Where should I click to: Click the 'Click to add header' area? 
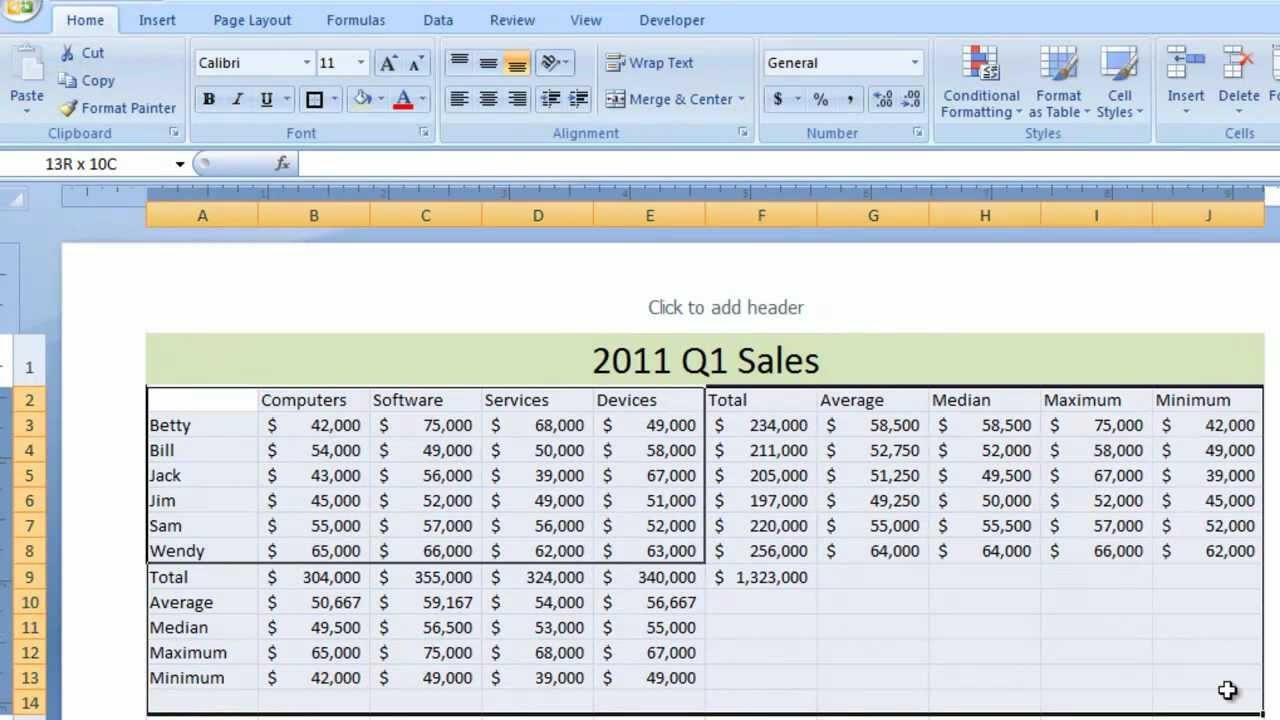[x=725, y=307]
